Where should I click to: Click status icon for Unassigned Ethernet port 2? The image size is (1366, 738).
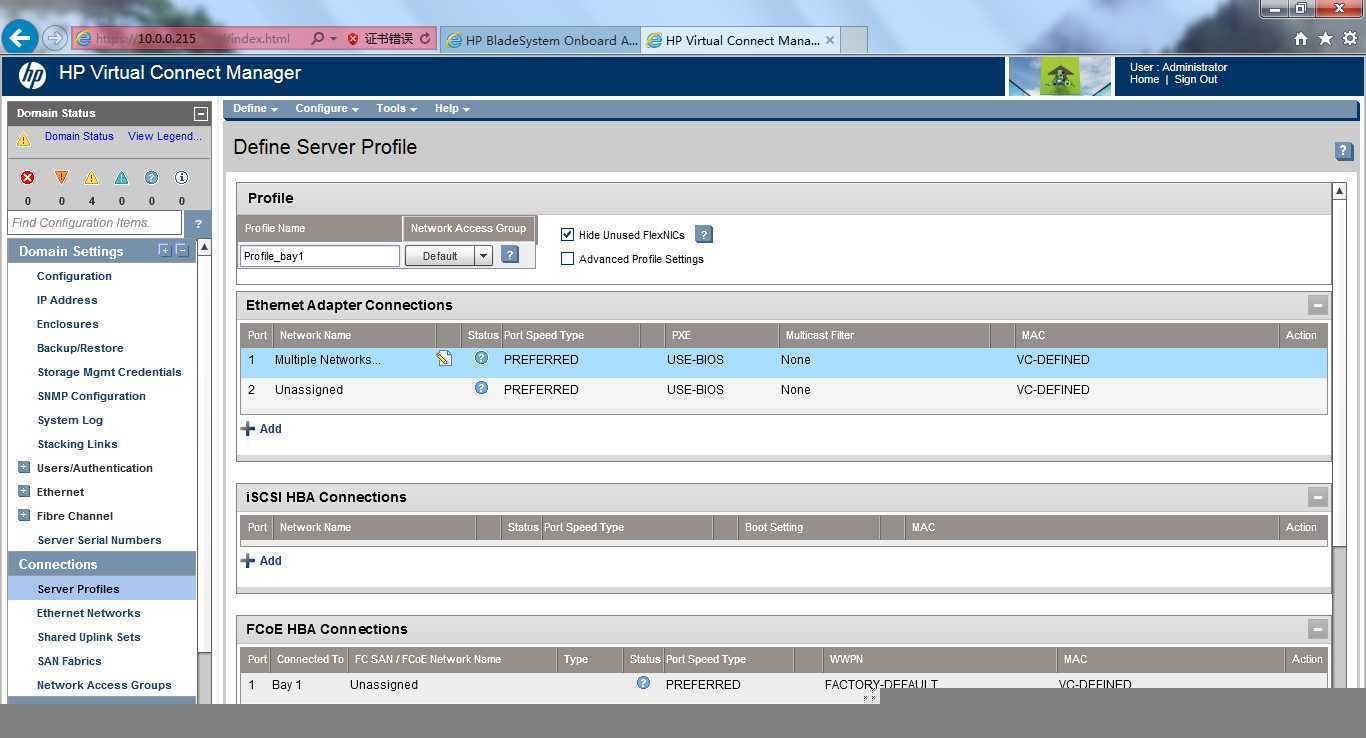coord(481,388)
